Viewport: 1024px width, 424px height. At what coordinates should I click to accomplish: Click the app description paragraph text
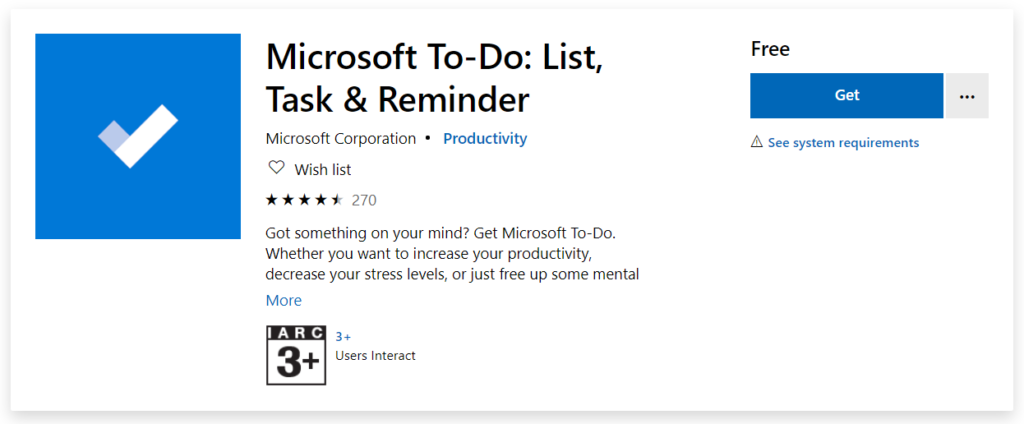(x=452, y=253)
